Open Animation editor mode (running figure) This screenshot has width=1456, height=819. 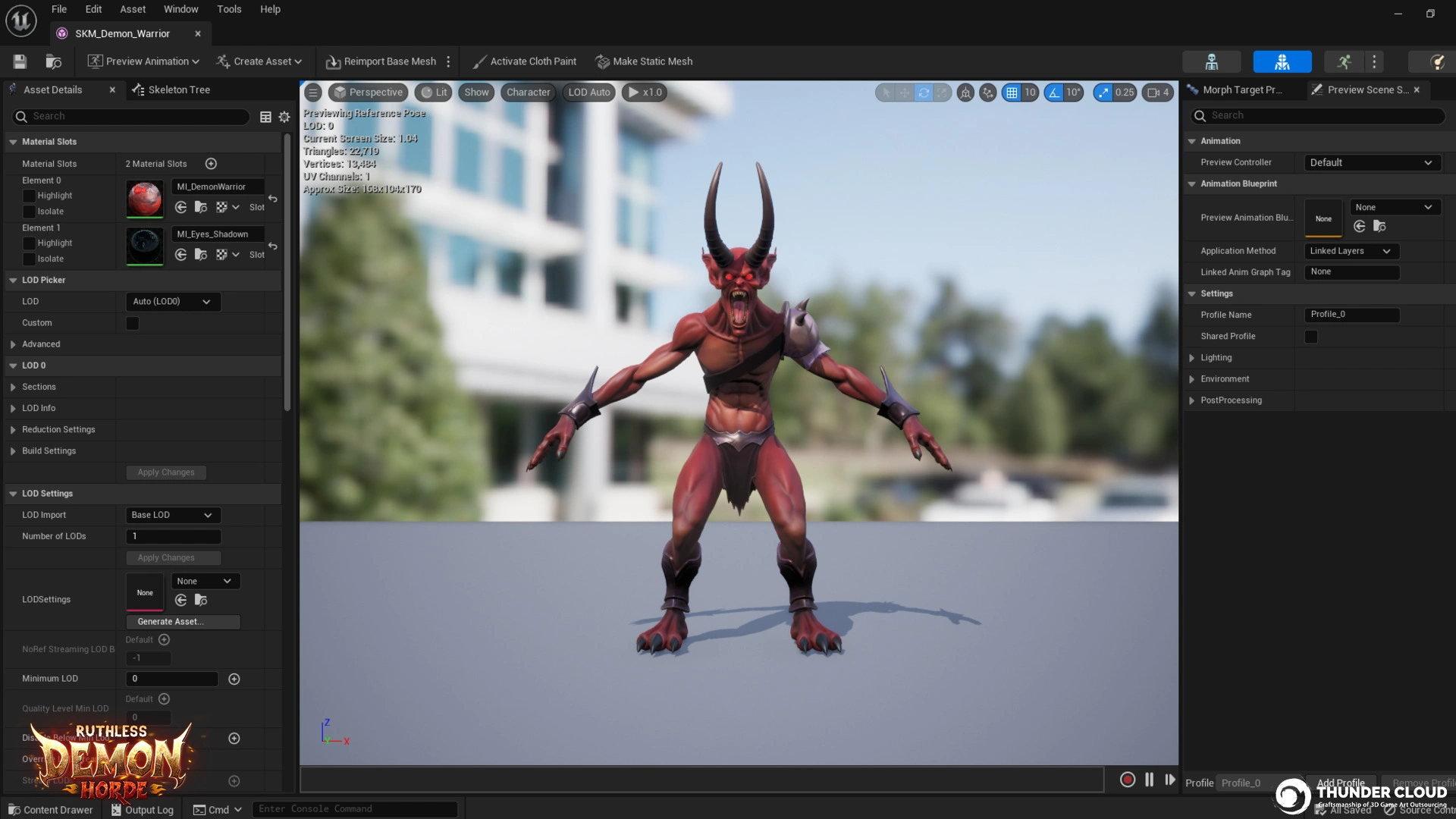(1344, 61)
